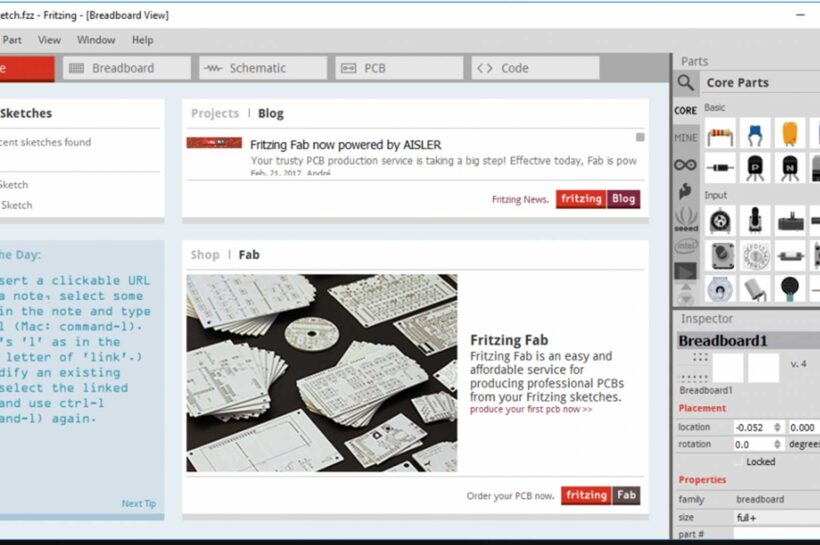Toggle the Locked checkbox in Inspector
Screen dimensions: 820x545
[740, 462]
